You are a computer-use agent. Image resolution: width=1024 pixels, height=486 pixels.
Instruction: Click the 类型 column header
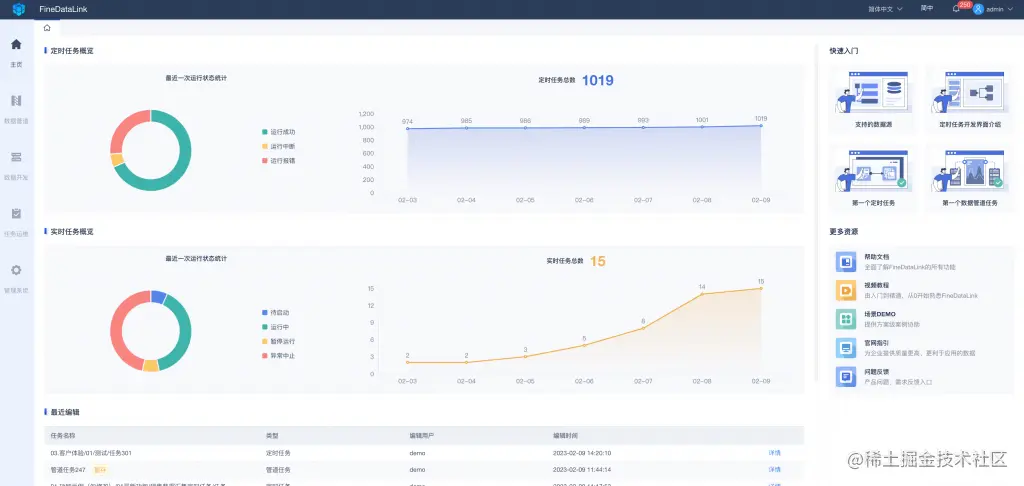[x=272, y=436]
